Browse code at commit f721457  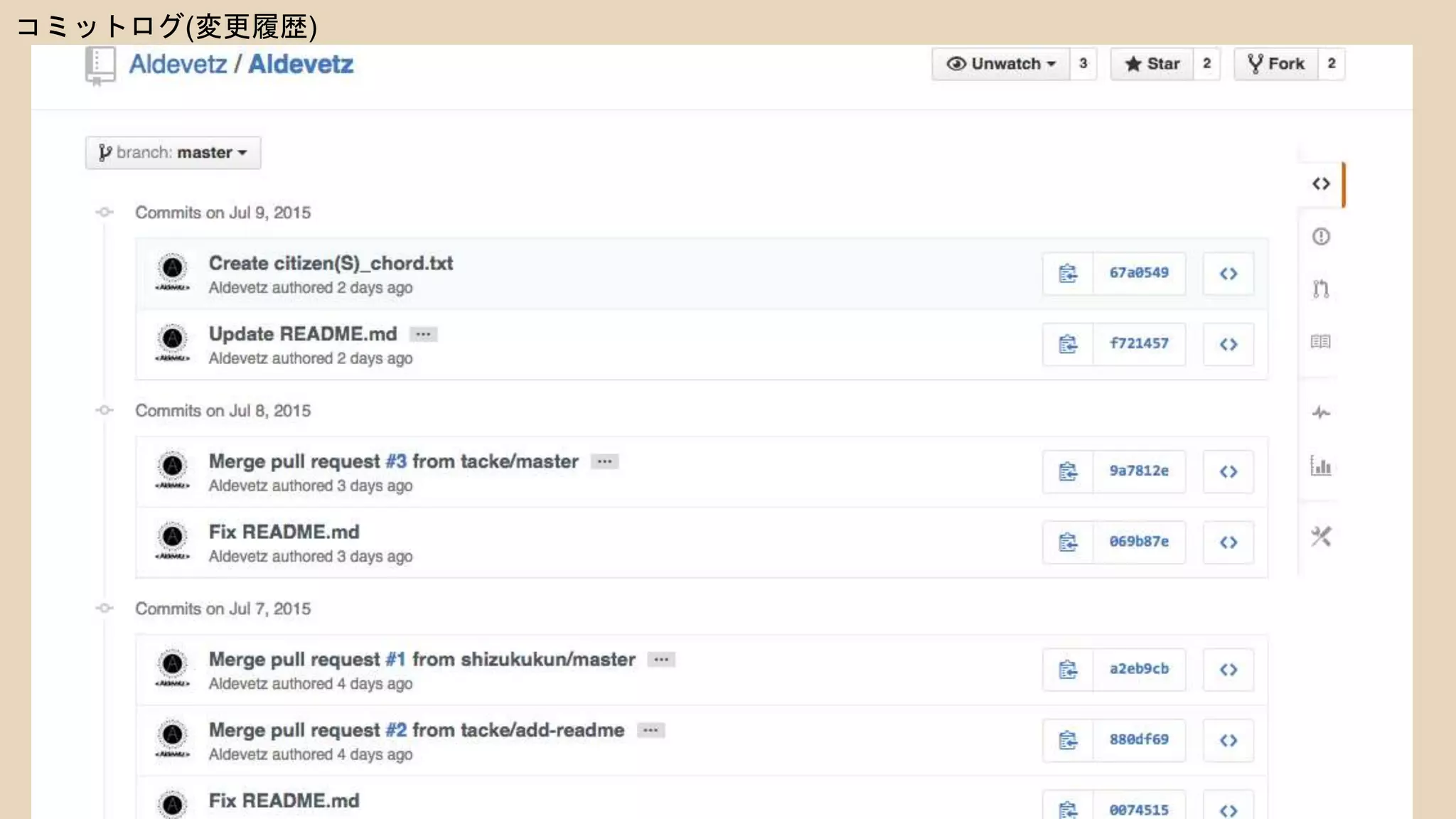(1228, 345)
